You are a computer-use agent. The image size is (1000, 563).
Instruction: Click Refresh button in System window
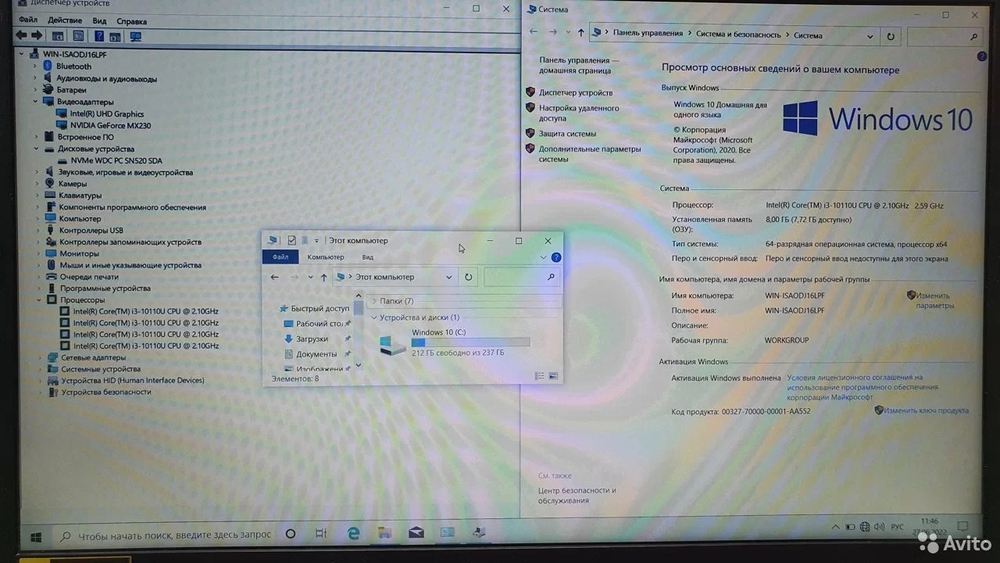(x=890, y=36)
